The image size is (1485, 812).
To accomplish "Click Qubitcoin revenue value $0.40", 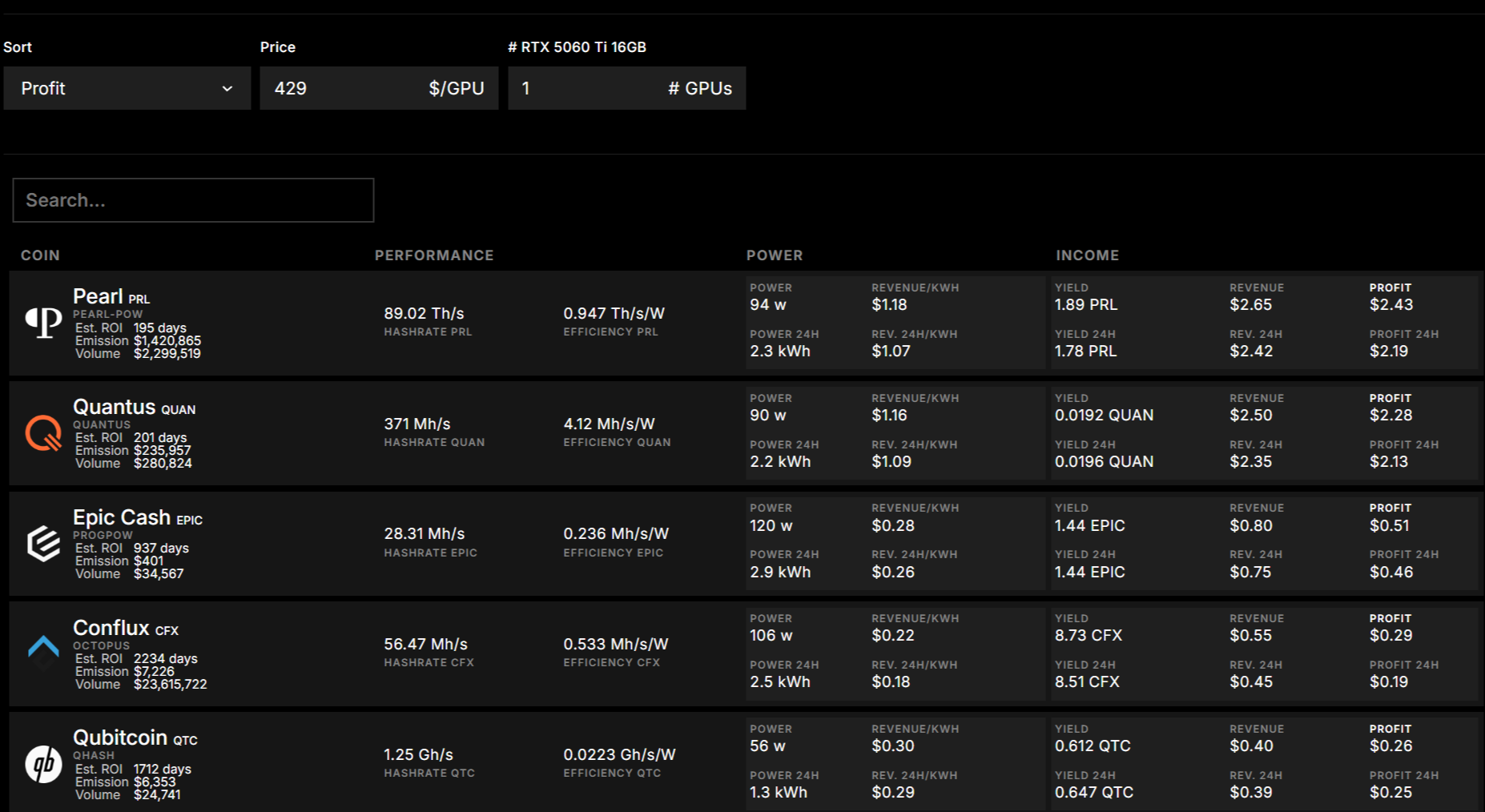I will click(x=1252, y=746).
